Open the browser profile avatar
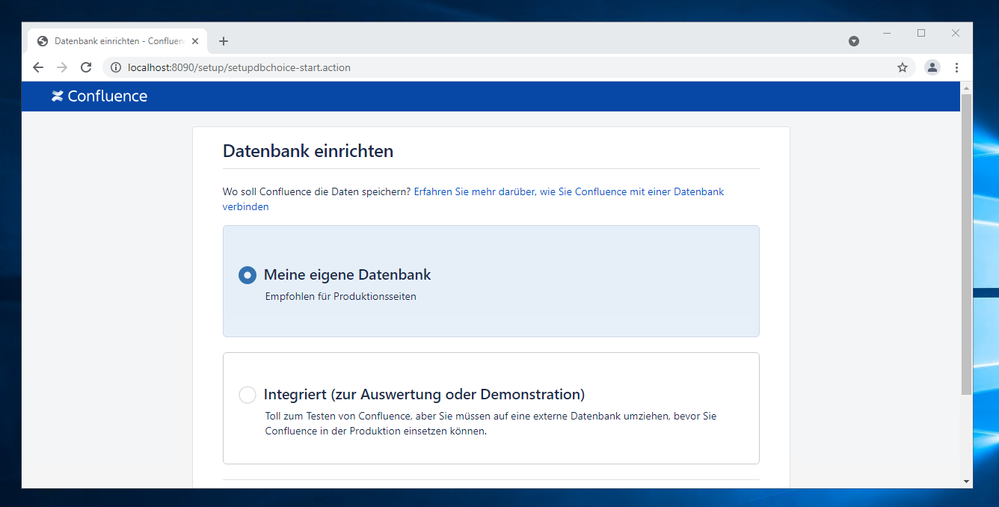 click(932, 68)
